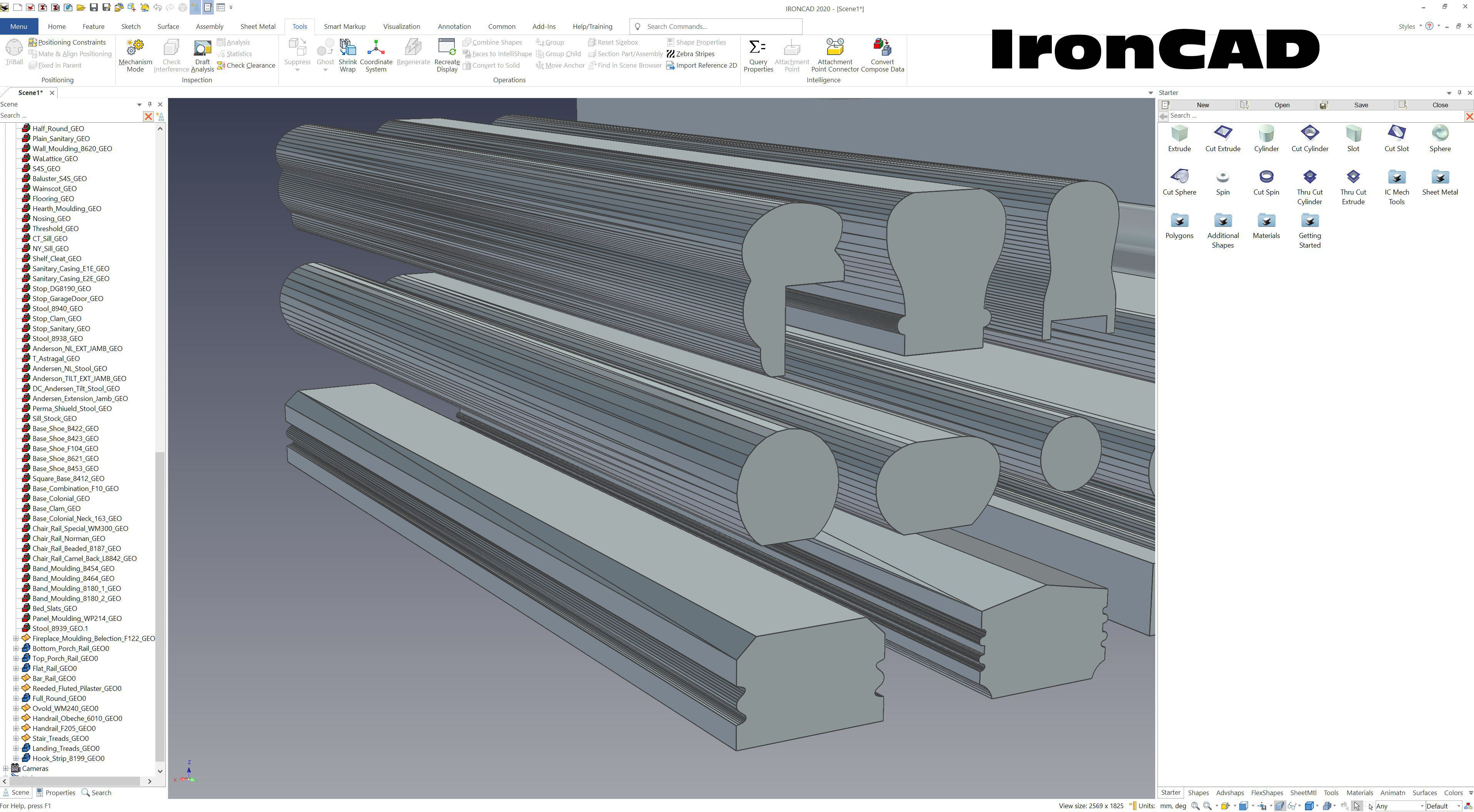Switch to the Advshaps catalog tab
The height and width of the screenshot is (812, 1474).
click(x=1230, y=792)
